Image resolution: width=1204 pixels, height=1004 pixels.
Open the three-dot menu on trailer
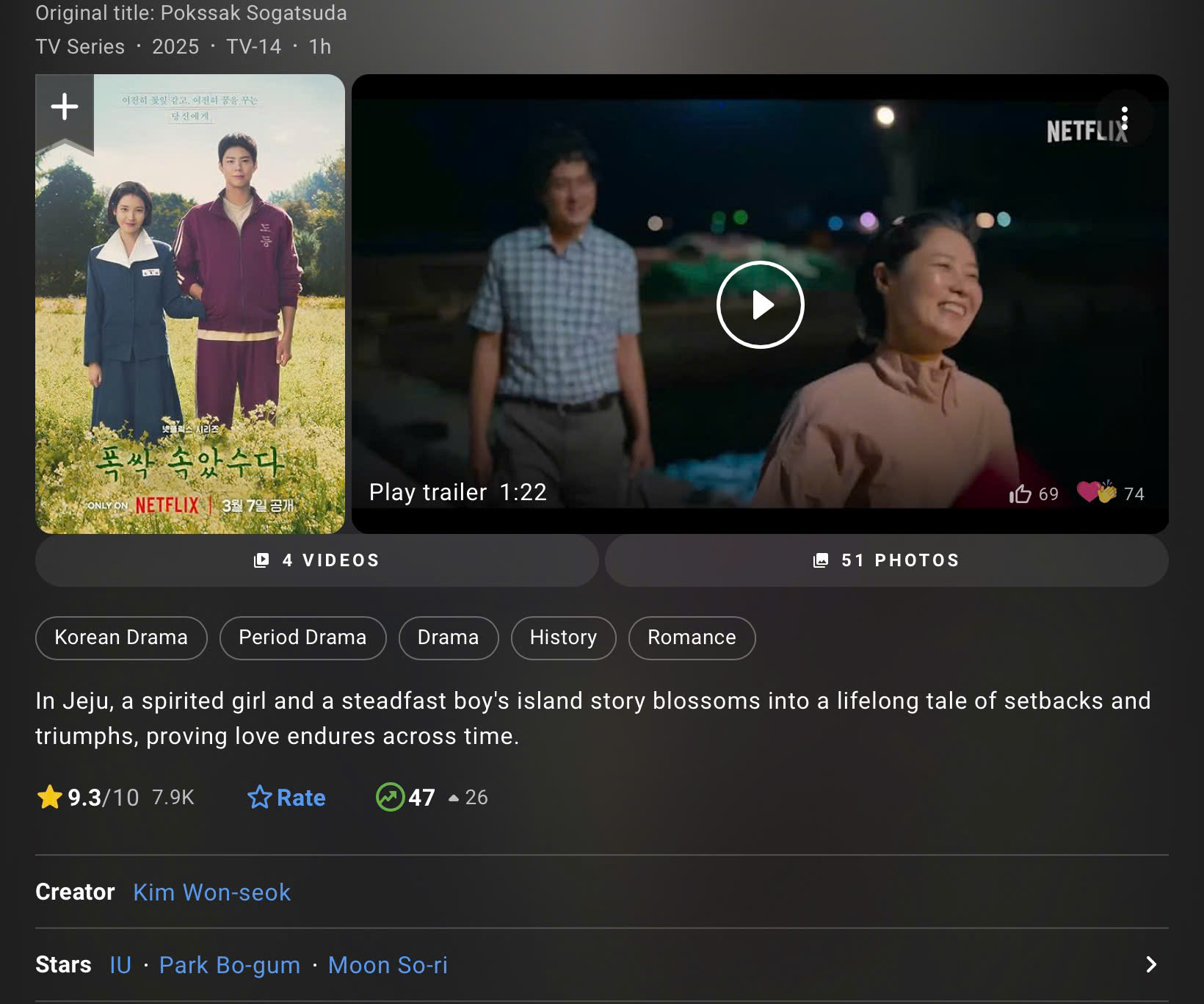(x=1124, y=118)
